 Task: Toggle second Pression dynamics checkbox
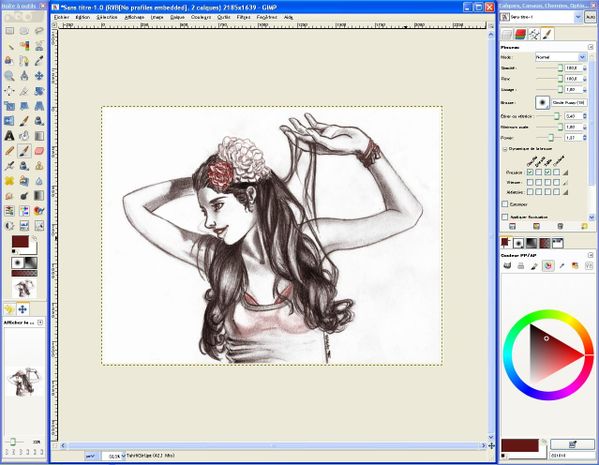539,172
